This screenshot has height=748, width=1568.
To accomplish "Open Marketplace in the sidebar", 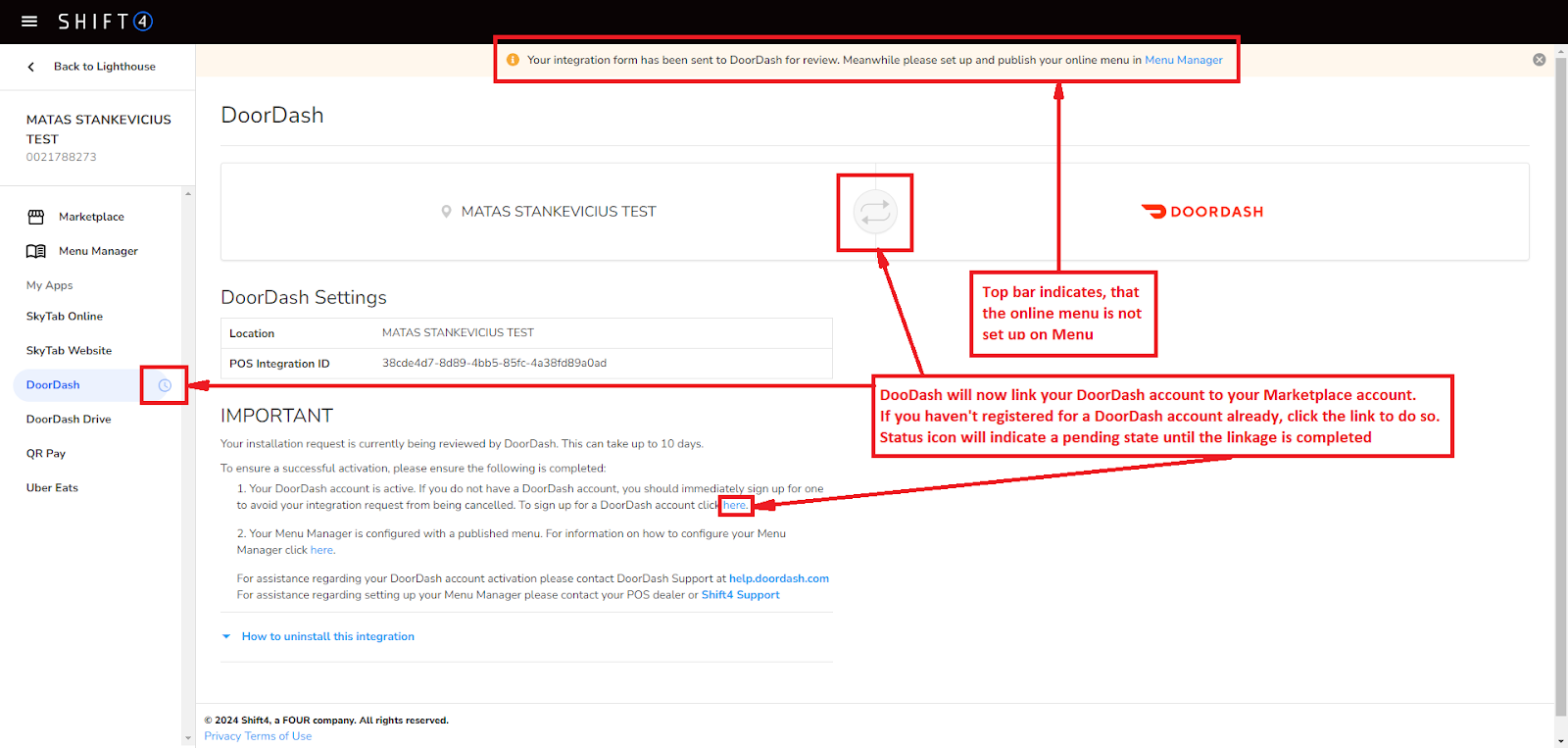I will tap(91, 217).
